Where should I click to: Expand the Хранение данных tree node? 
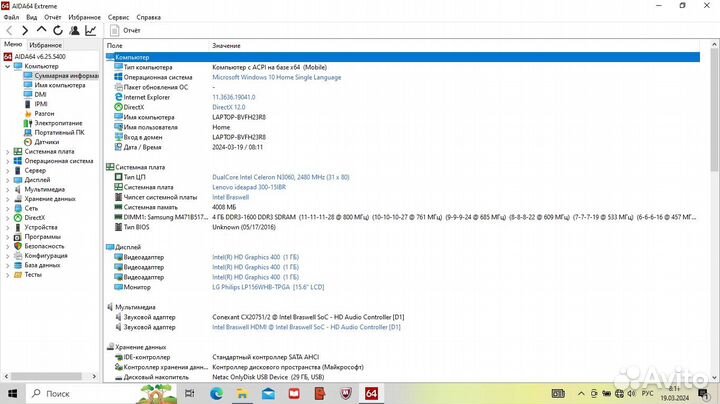pos(7,199)
